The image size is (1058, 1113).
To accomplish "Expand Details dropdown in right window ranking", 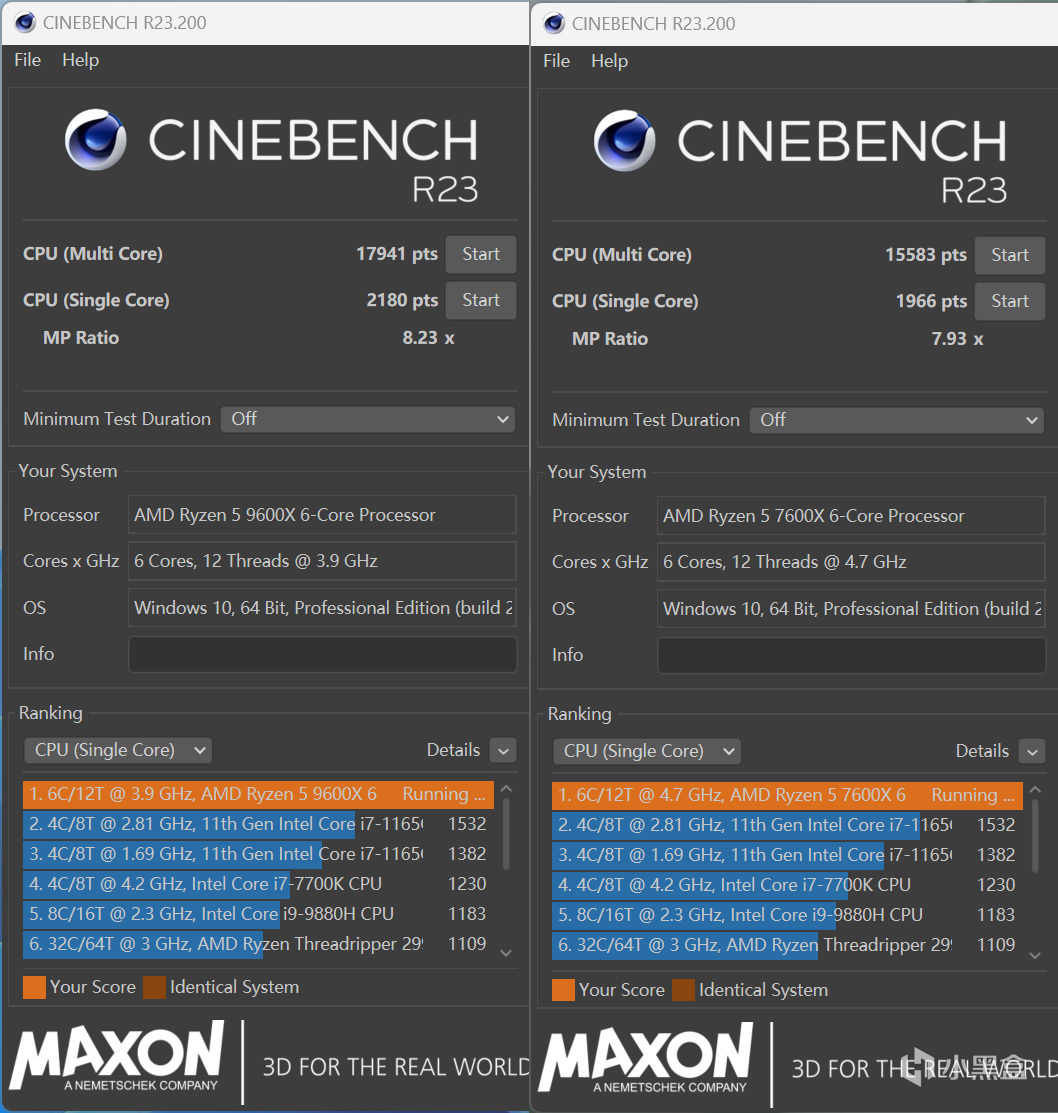I will [x=1032, y=751].
